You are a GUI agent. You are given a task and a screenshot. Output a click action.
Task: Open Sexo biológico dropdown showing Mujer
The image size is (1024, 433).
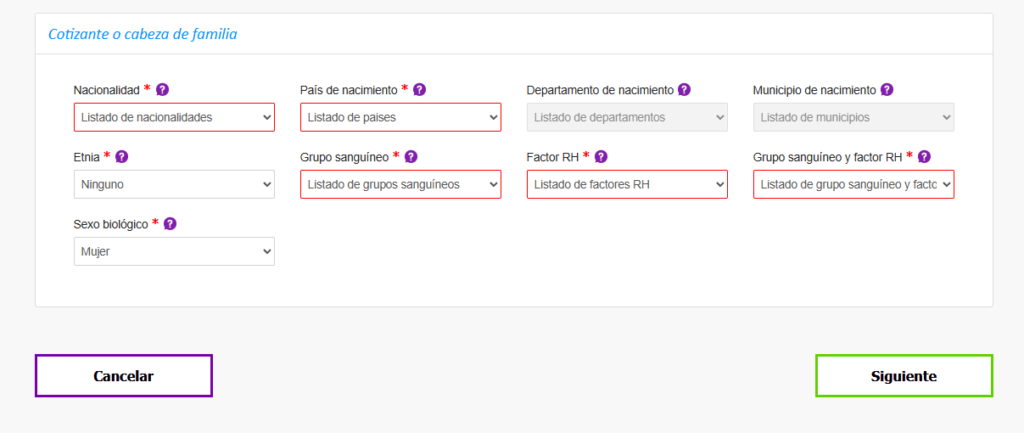(174, 252)
